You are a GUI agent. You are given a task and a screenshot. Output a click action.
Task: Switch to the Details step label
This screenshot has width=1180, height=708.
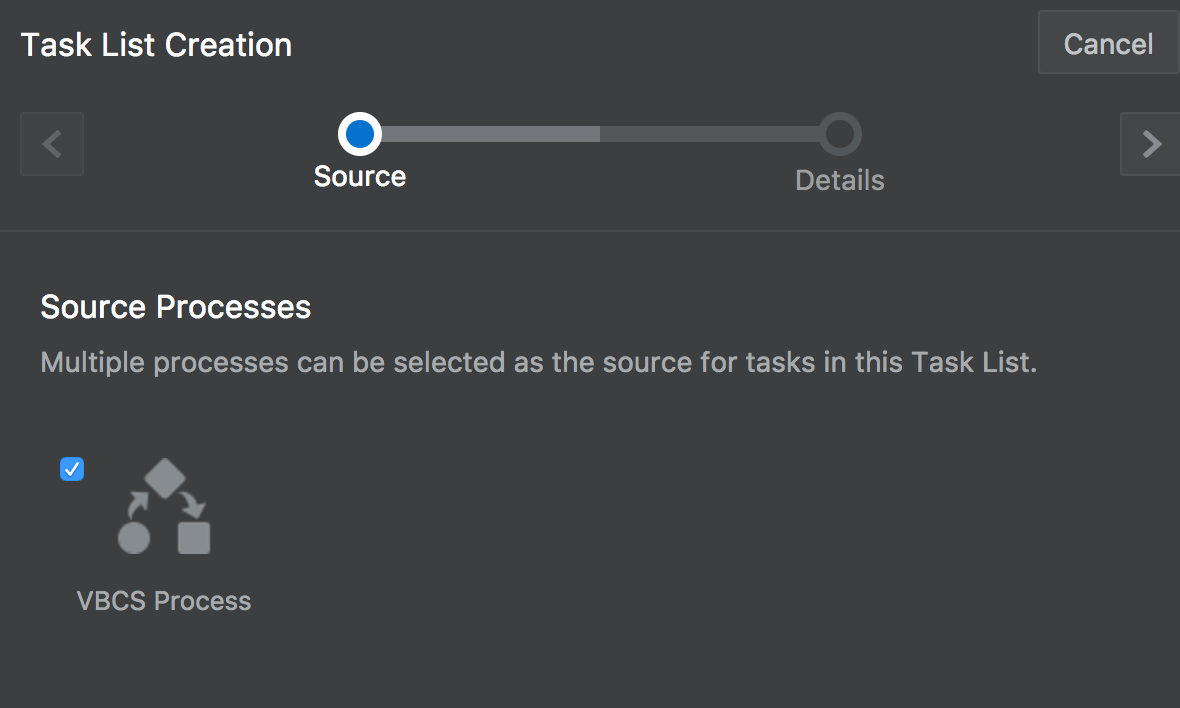(840, 181)
